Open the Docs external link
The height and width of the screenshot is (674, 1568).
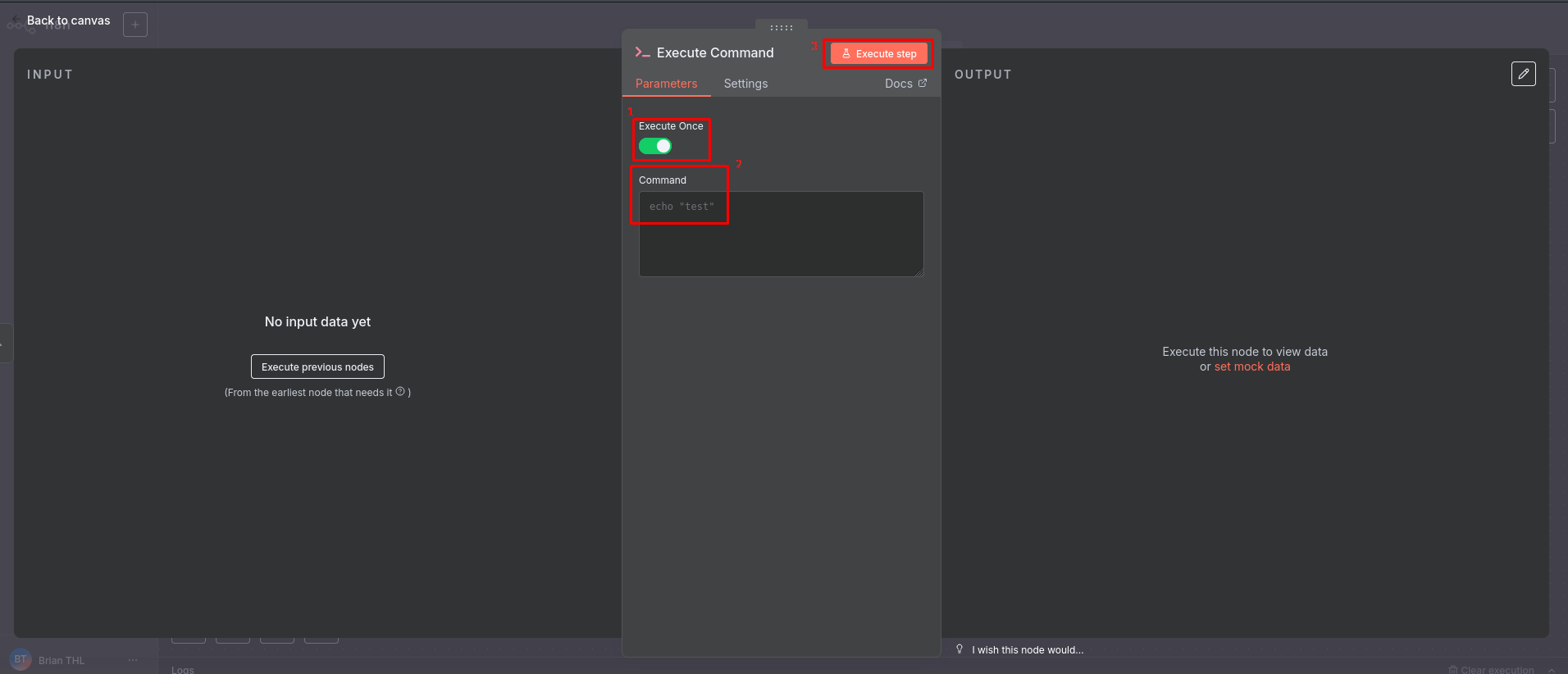(905, 84)
